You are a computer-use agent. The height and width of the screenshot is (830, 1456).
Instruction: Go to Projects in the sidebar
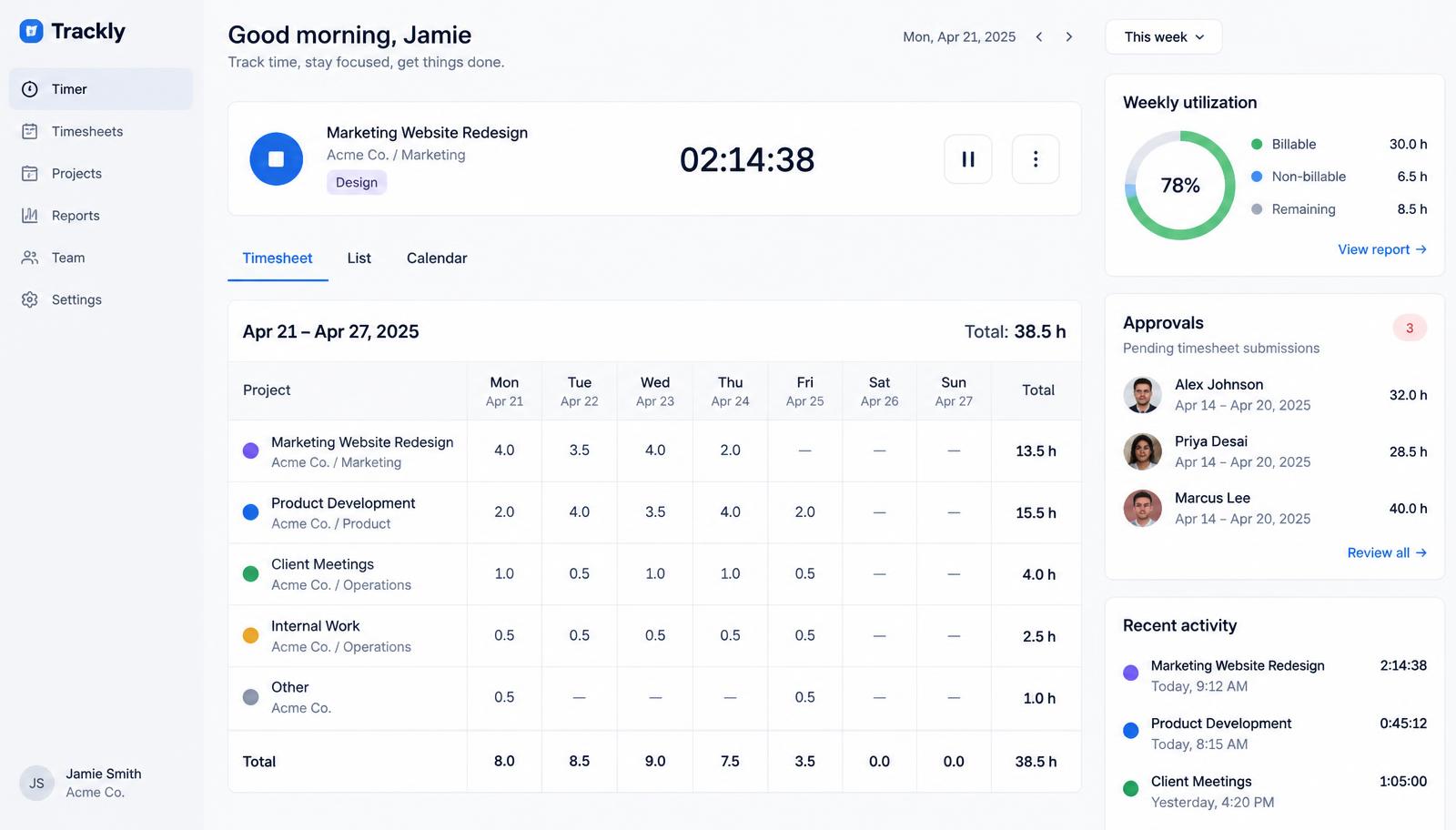101,173
